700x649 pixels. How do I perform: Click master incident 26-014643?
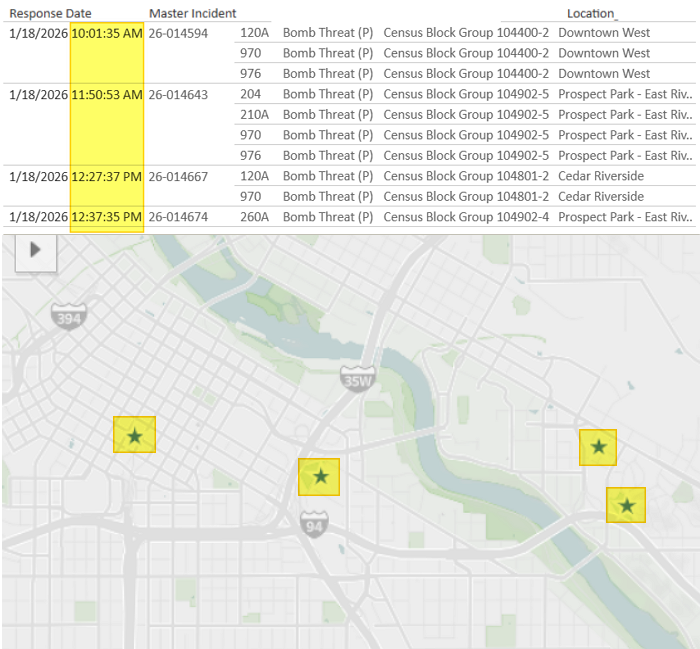tap(178, 95)
